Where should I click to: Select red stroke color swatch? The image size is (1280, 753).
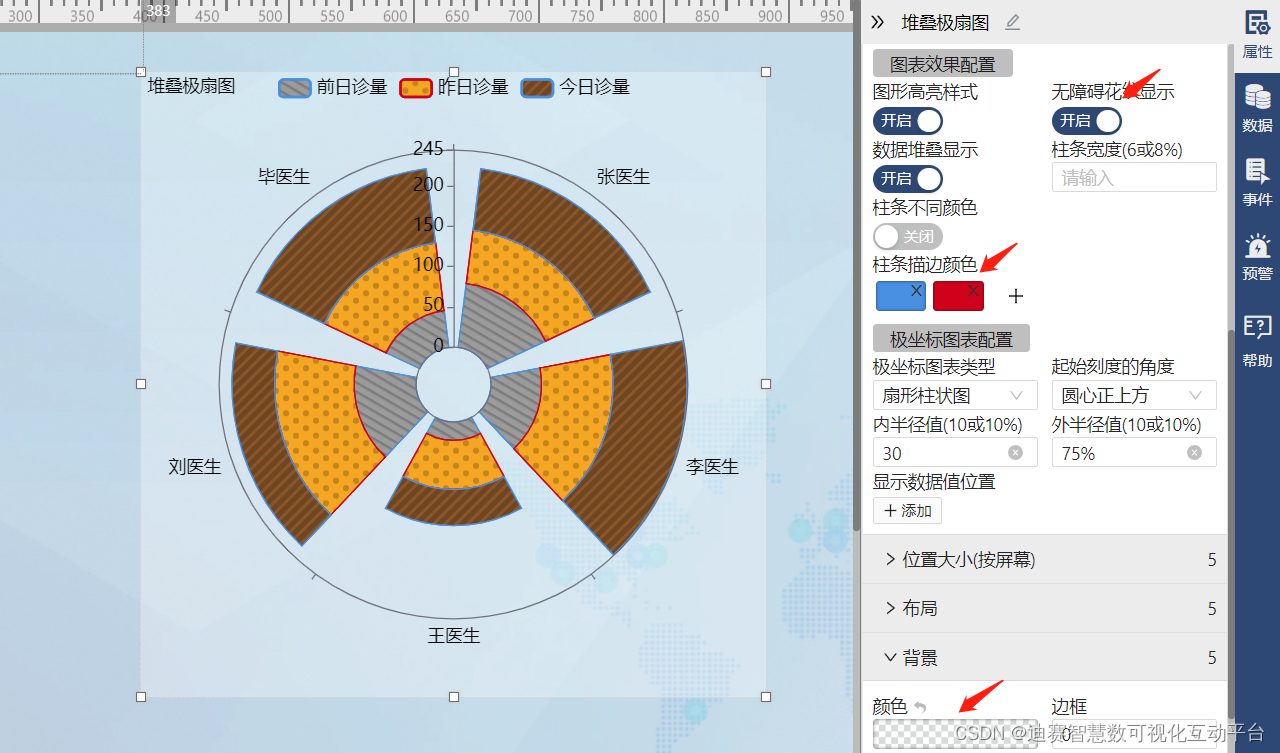pos(958,296)
